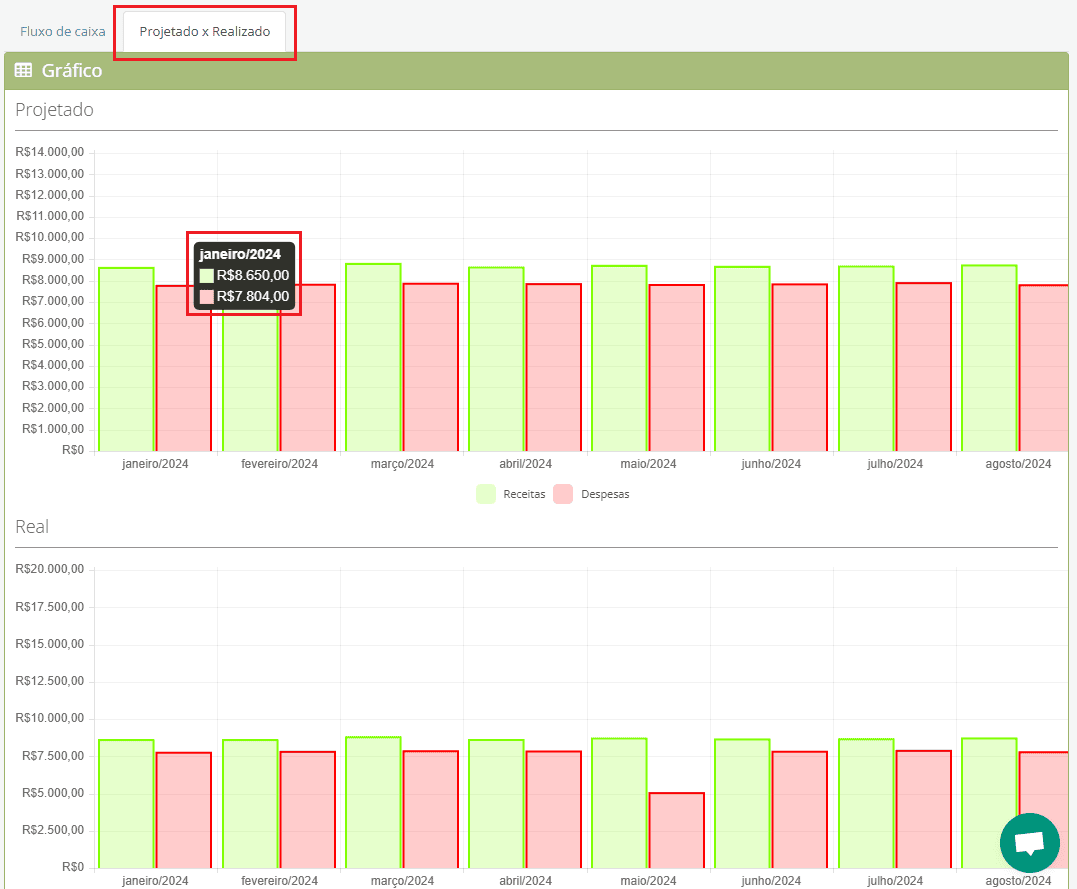Click R$7.804,00 value in the janeiro/2024 tooltip
Image resolution: width=1077 pixels, height=889 pixels.
253,297
